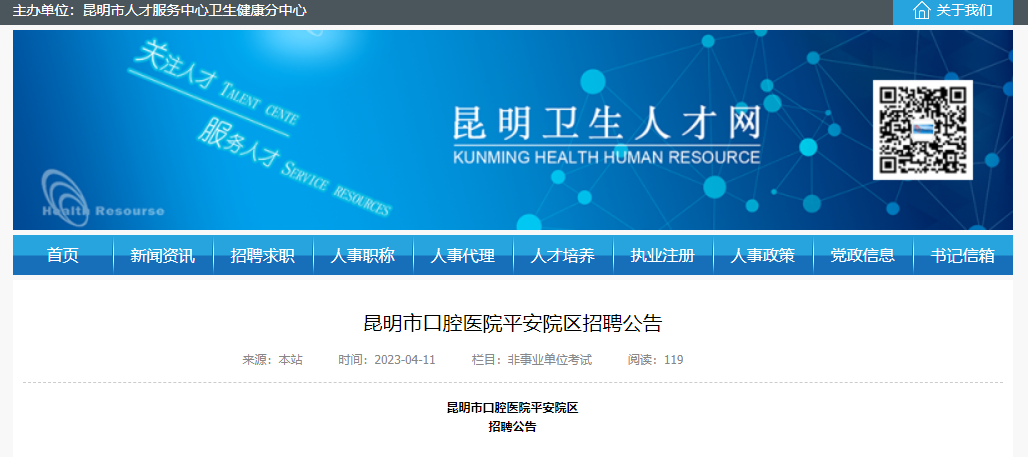Viewport: 1028px width, 457px height.
Task: Go to the 执业注册 page
Action: [663, 256]
